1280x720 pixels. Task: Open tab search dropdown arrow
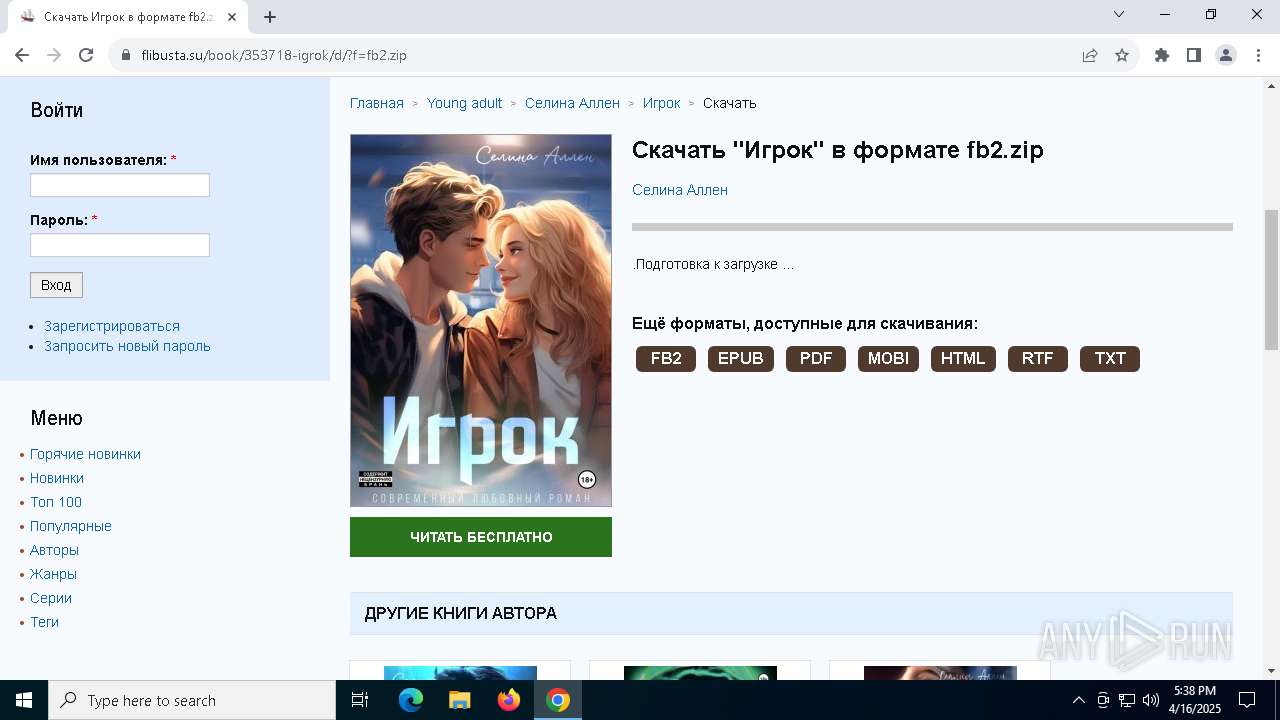(1119, 14)
